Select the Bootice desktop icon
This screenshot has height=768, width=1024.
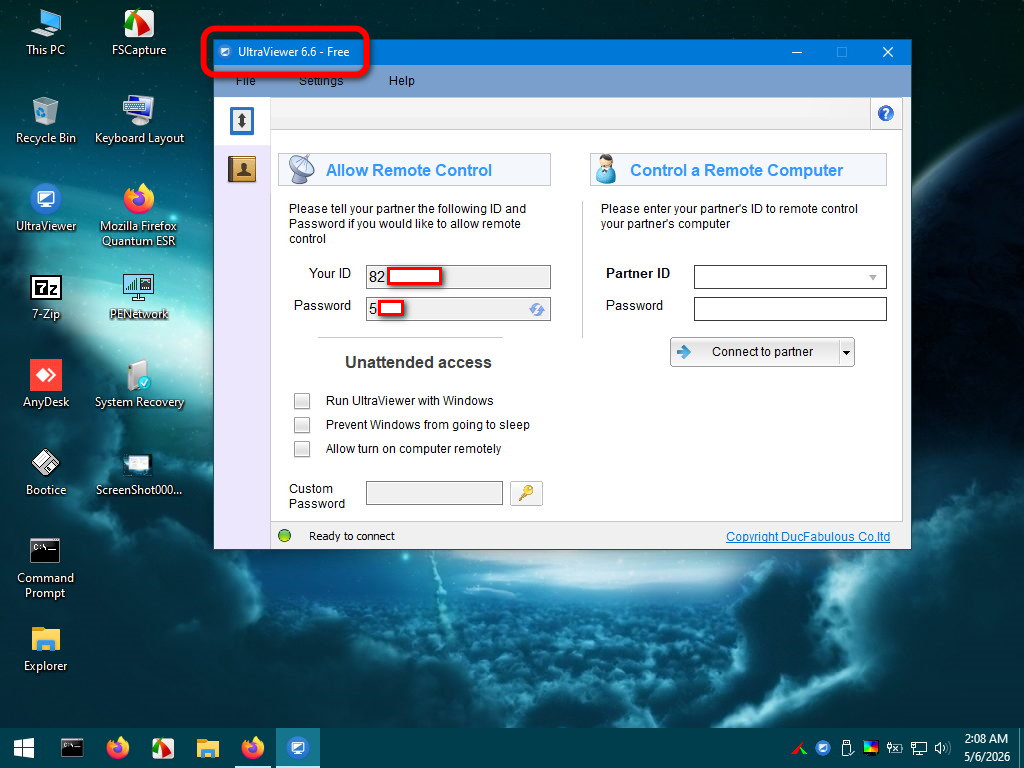click(46, 472)
